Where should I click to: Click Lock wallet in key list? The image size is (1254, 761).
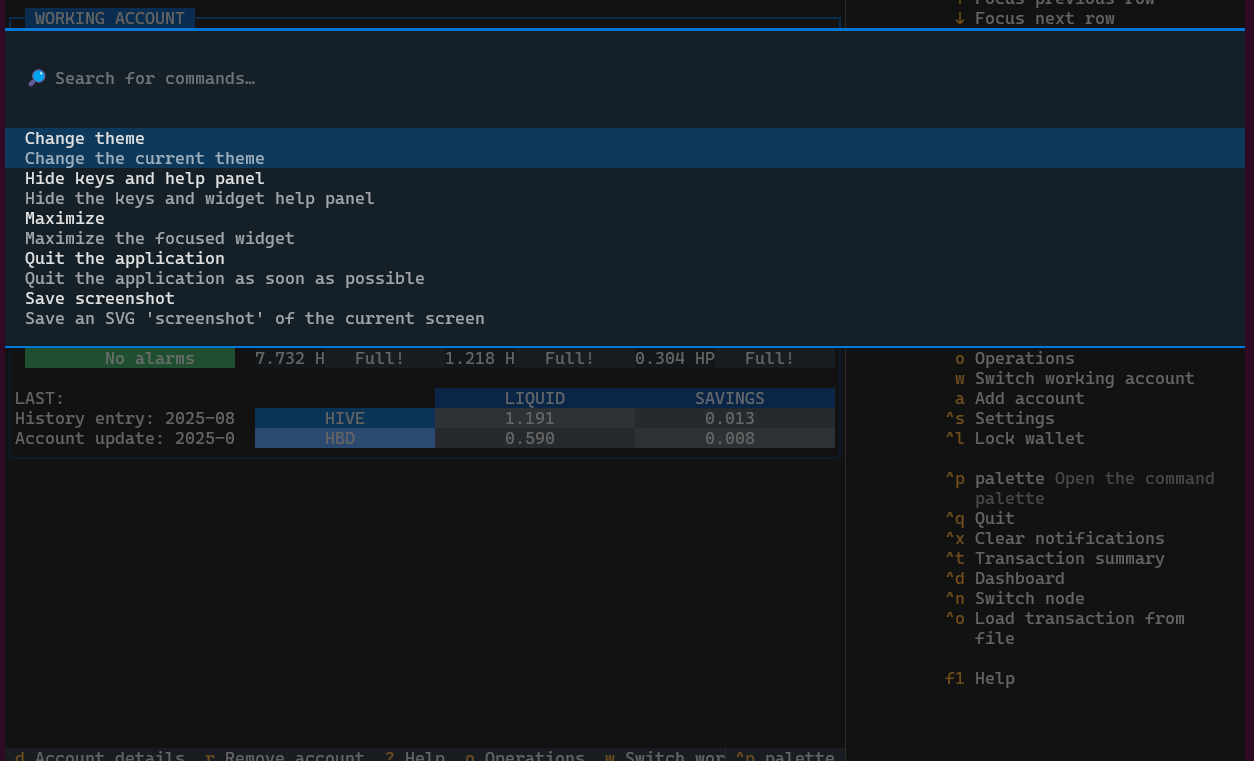[x=1029, y=438]
